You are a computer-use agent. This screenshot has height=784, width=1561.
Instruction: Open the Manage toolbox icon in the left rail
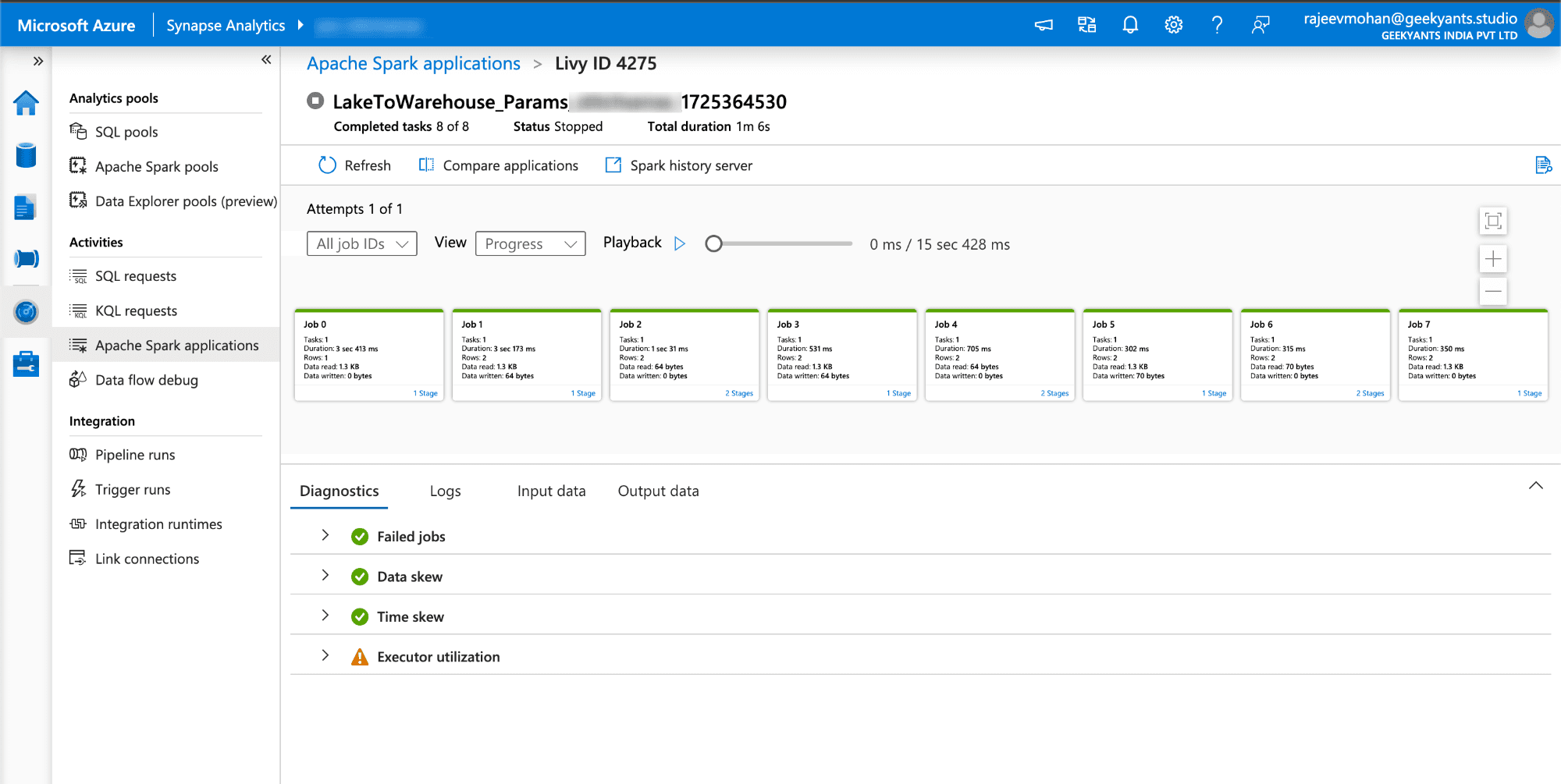pos(26,364)
